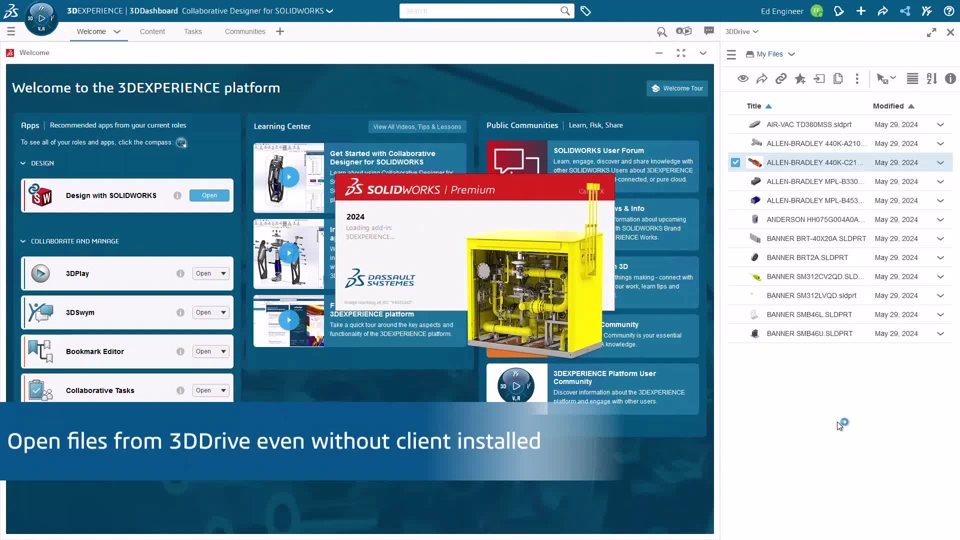Expand 3DDrive panel to full size

[931, 32]
